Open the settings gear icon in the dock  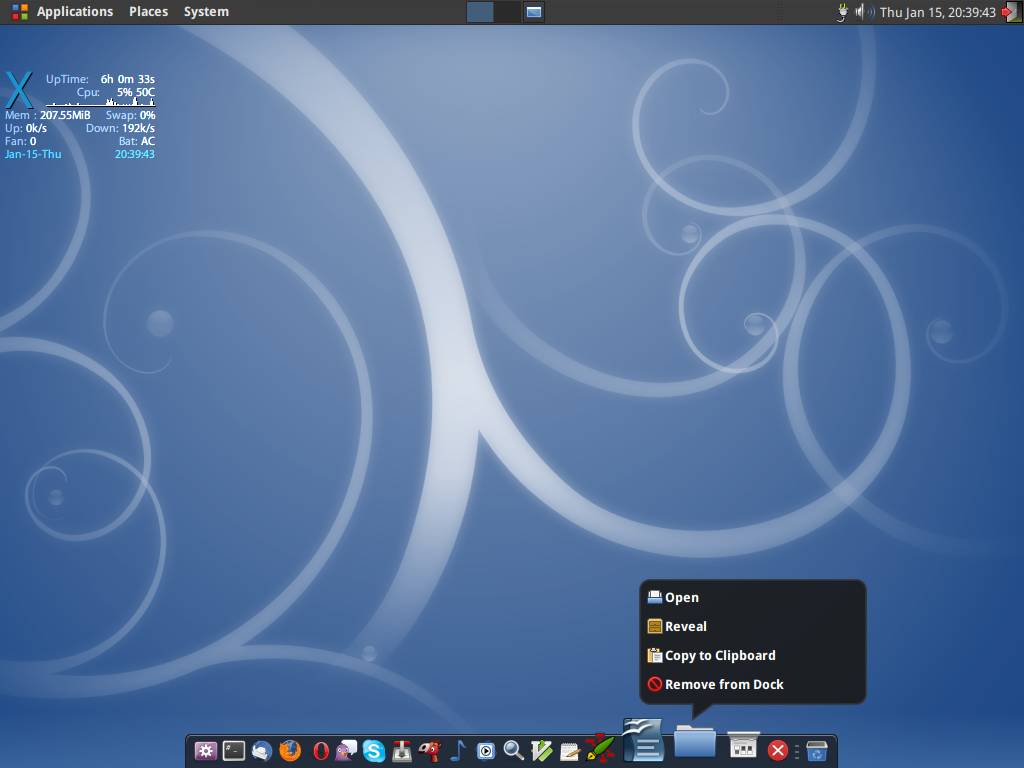pos(206,751)
